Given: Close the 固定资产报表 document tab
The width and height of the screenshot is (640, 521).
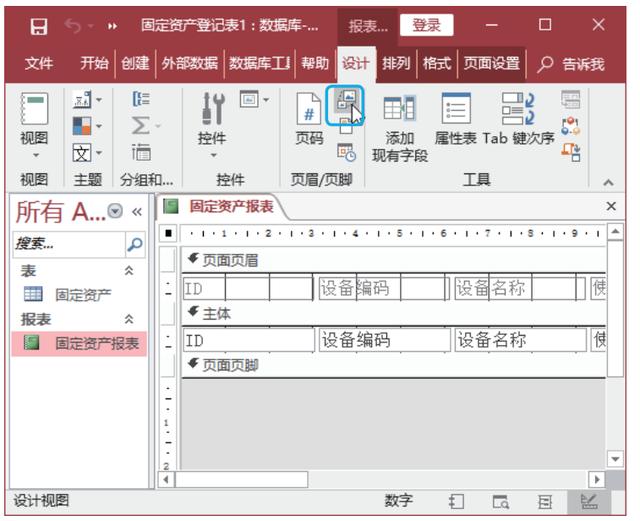Looking at the screenshot, I should 611,207.
